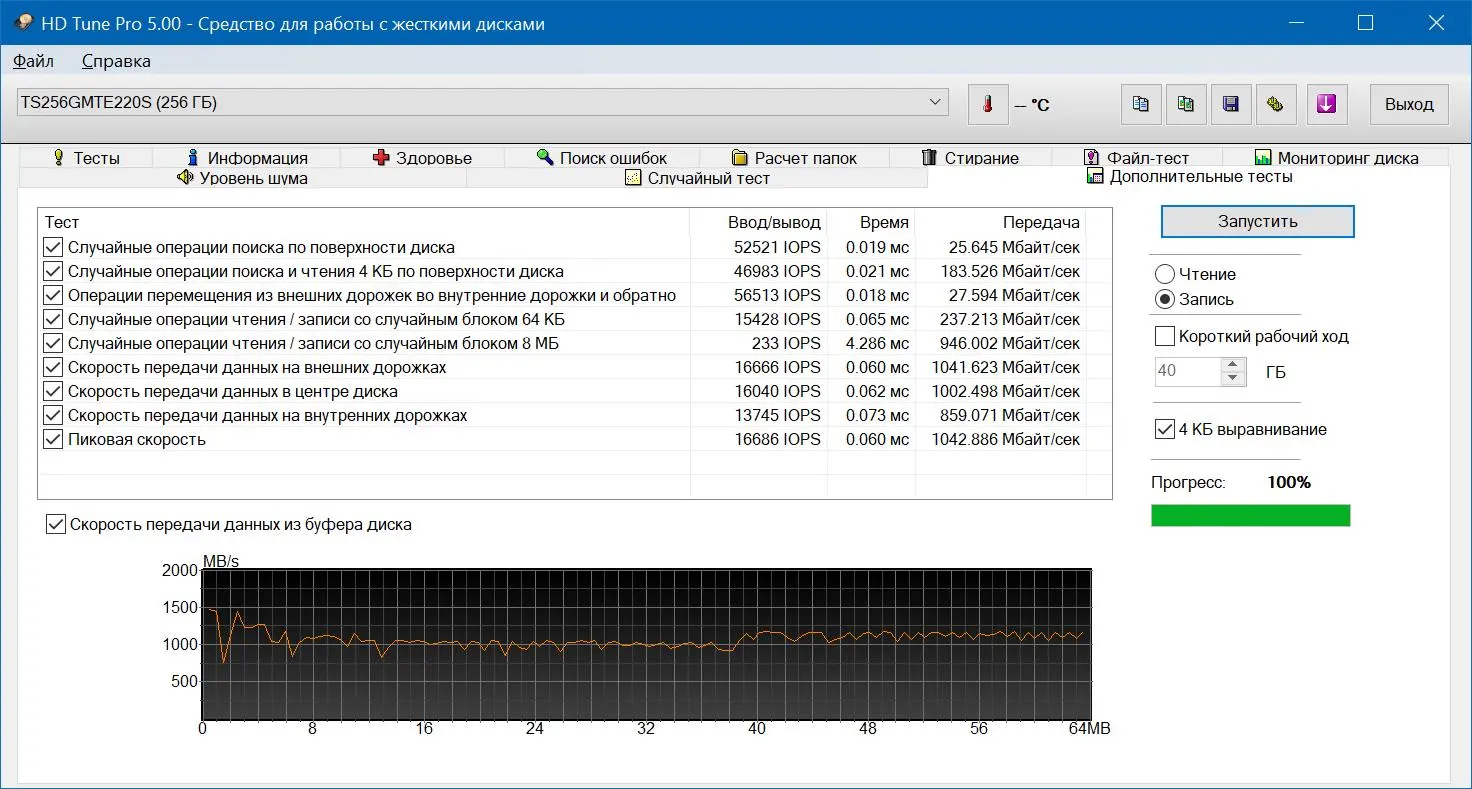The width and height of the screenshot is (1472, 789).
Task: Uncheck the 4 КБ выравнивание option
Action: tap(1164, 429)
